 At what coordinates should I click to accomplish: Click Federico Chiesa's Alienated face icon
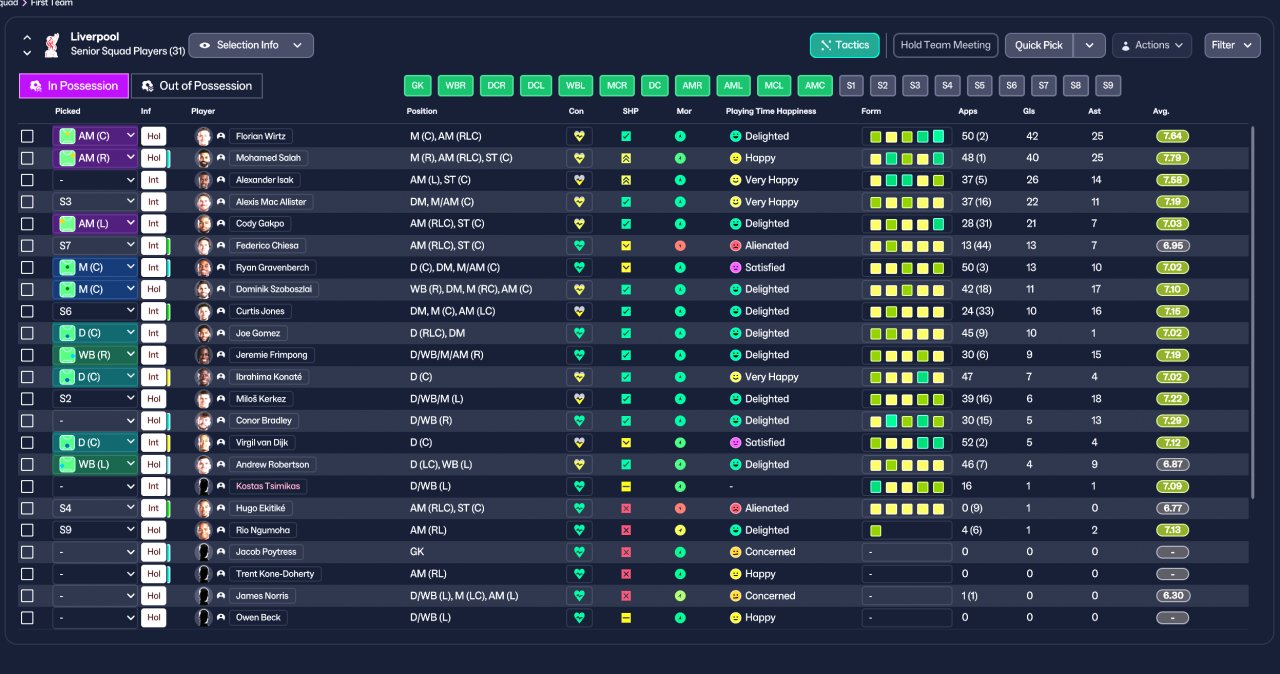[735, 245]
